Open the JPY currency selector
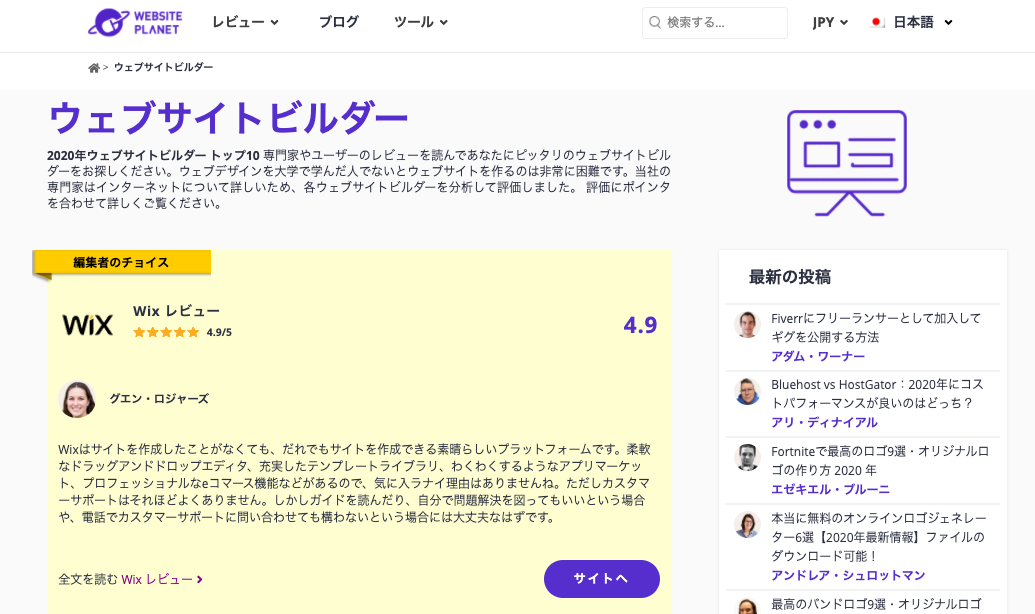Viewport: 1035px width, 614px height. coord(830,22)
